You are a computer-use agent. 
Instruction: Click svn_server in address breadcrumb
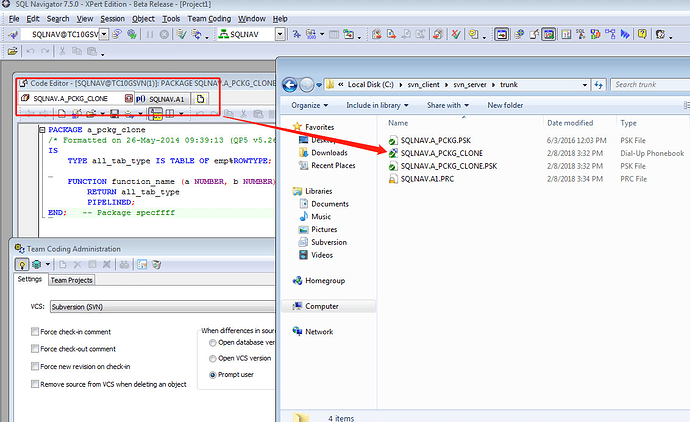click(x=470, y=85)
